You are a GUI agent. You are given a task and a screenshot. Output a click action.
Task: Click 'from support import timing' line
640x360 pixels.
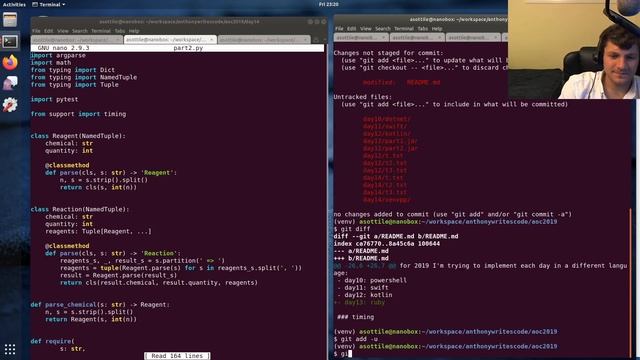pos(78,114)
